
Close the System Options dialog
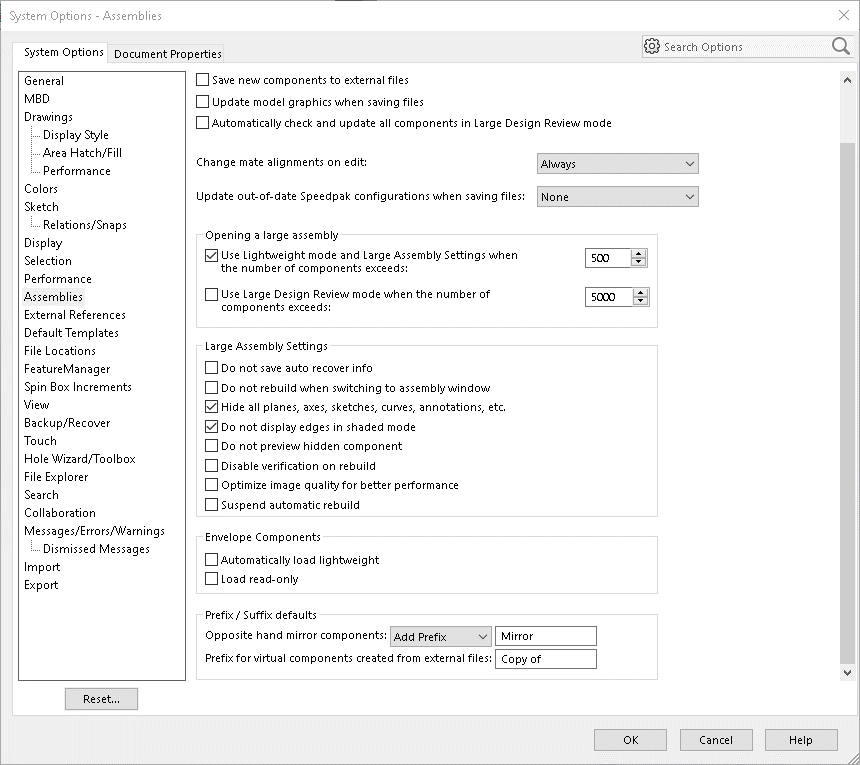[x=844, y=15]
